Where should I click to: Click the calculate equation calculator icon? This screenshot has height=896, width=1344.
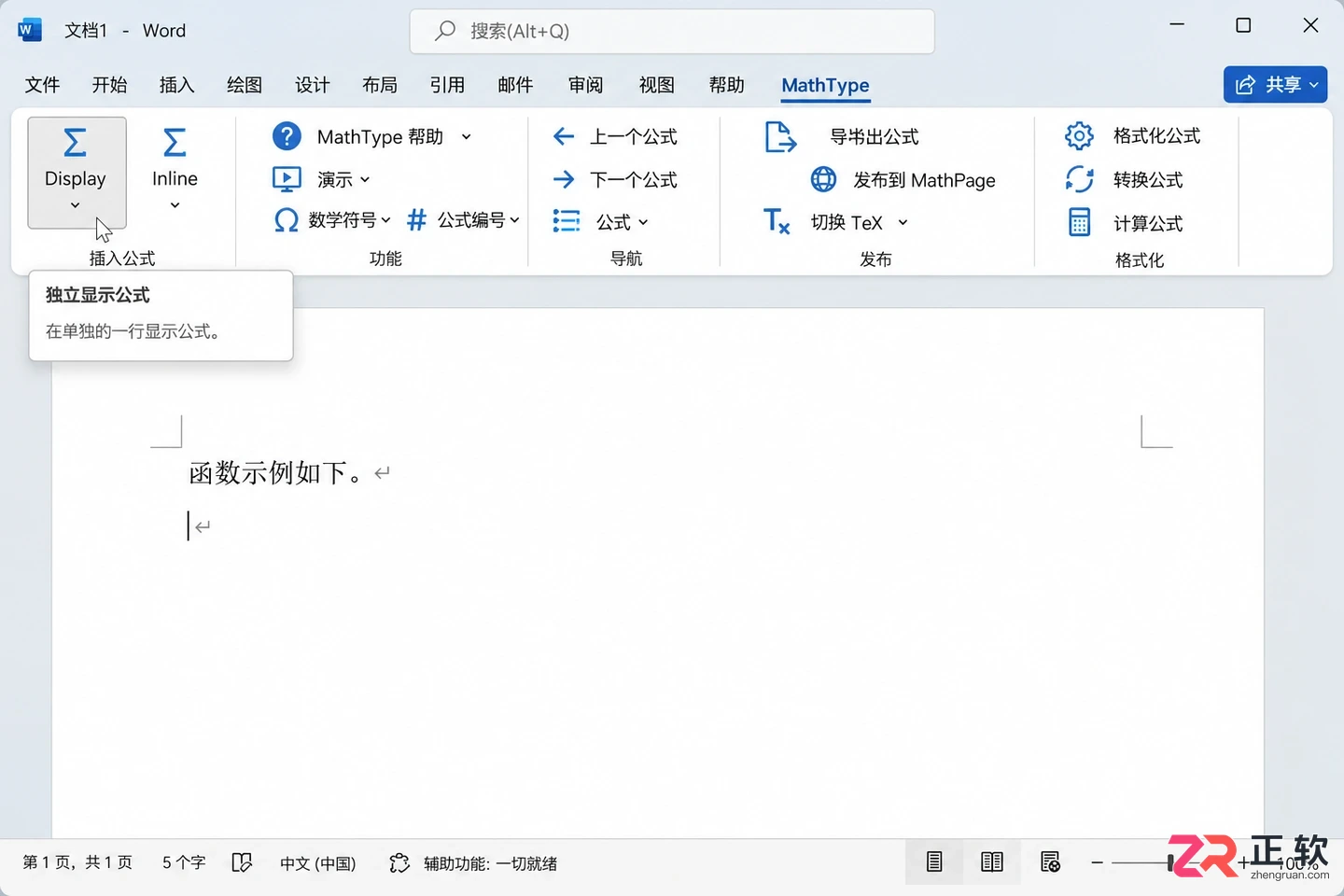(1079, 222)
